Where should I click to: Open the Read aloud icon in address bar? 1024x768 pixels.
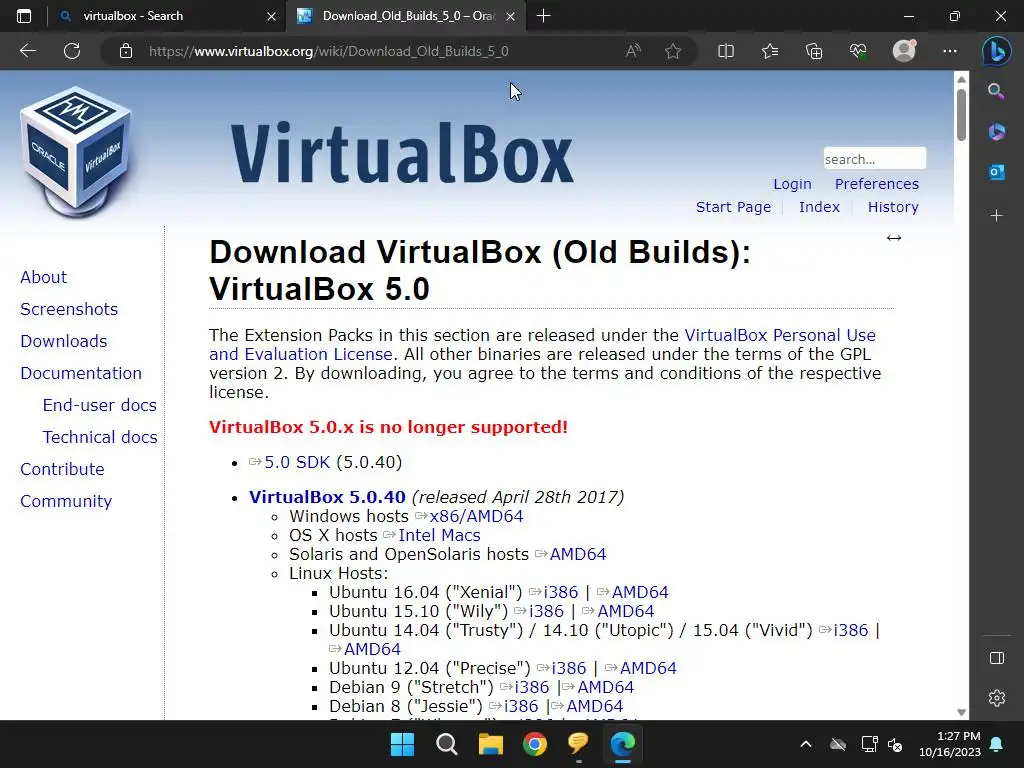pos(633,51)
